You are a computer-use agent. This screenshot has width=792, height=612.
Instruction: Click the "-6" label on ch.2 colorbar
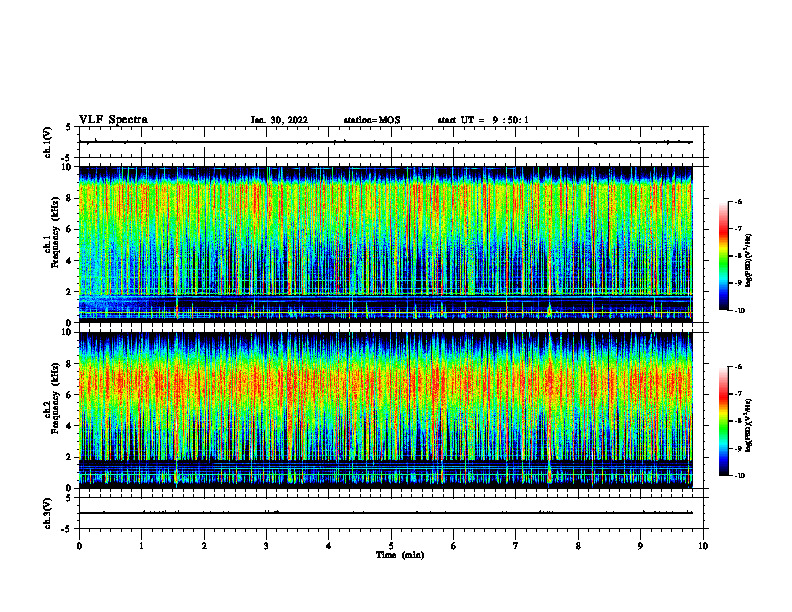pos(738,367)
